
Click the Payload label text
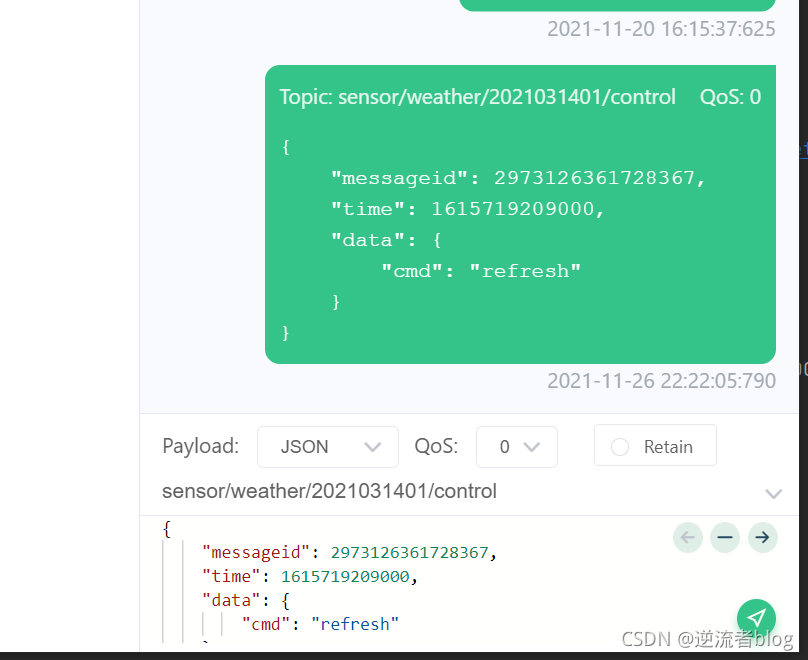click(200, 446)
